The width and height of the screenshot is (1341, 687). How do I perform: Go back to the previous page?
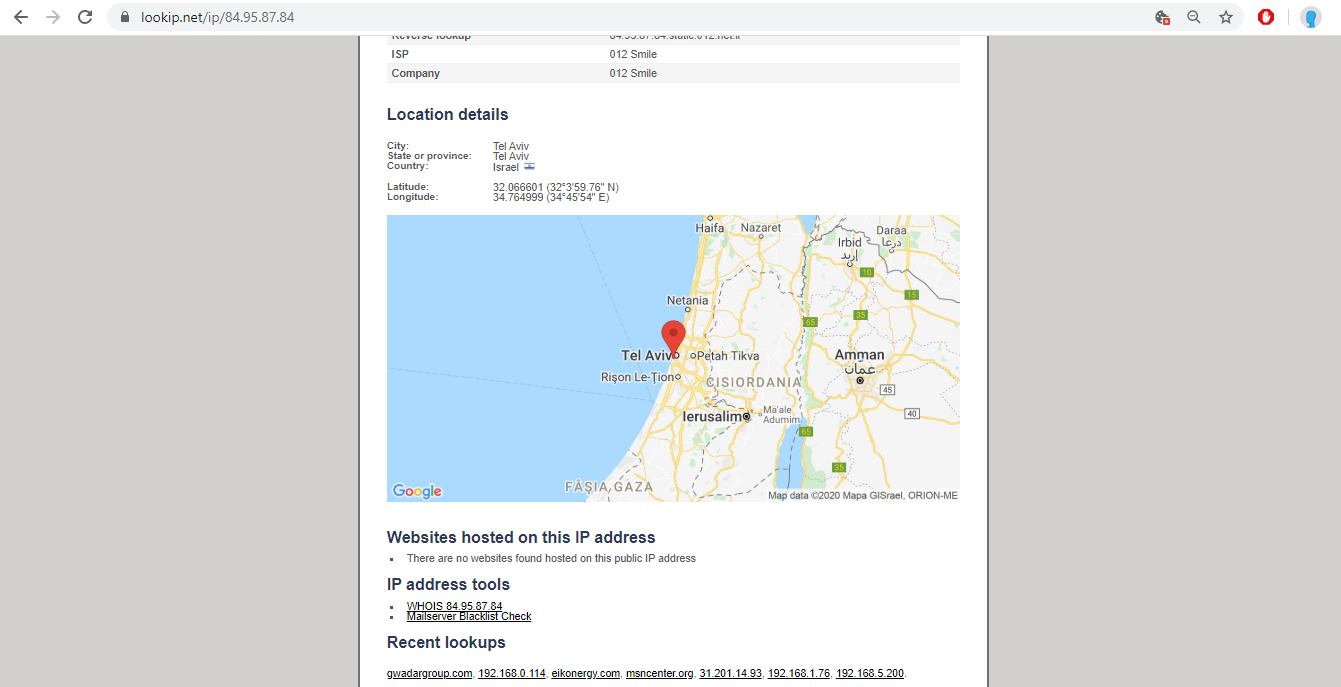coord(21,17)
